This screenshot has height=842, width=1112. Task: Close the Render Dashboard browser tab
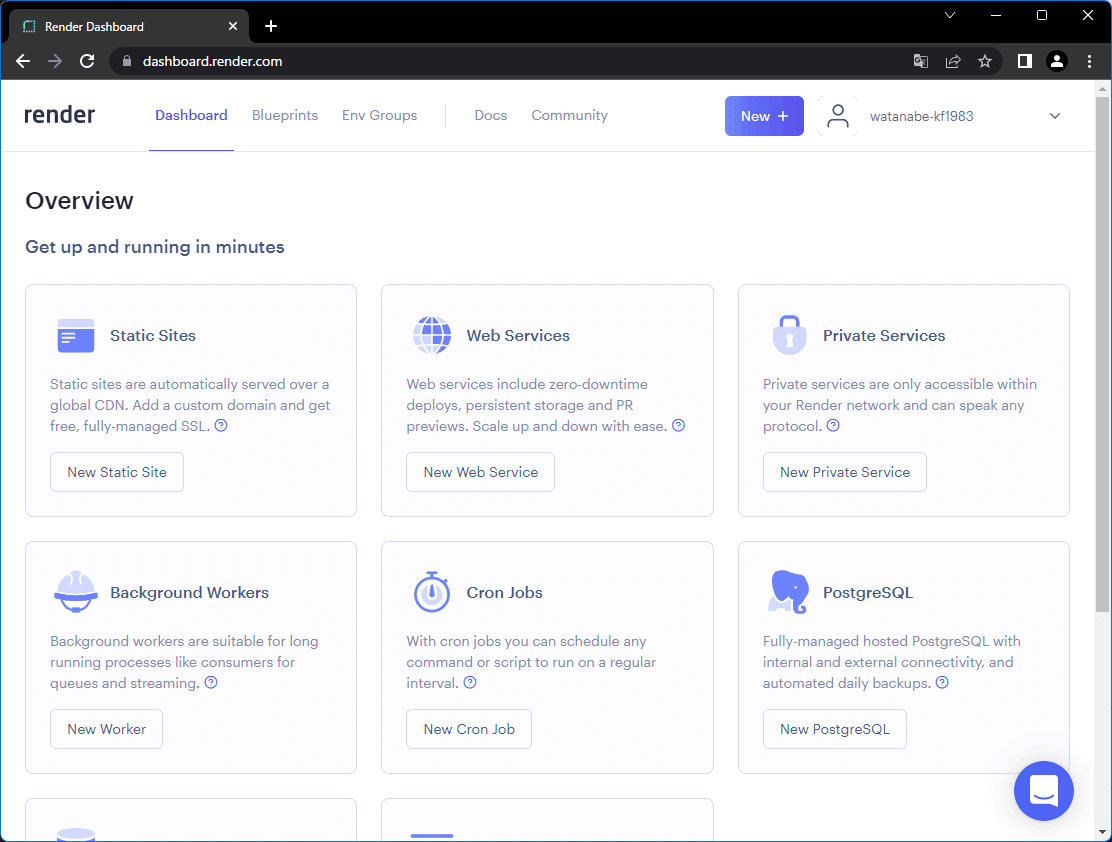(233, 26)
